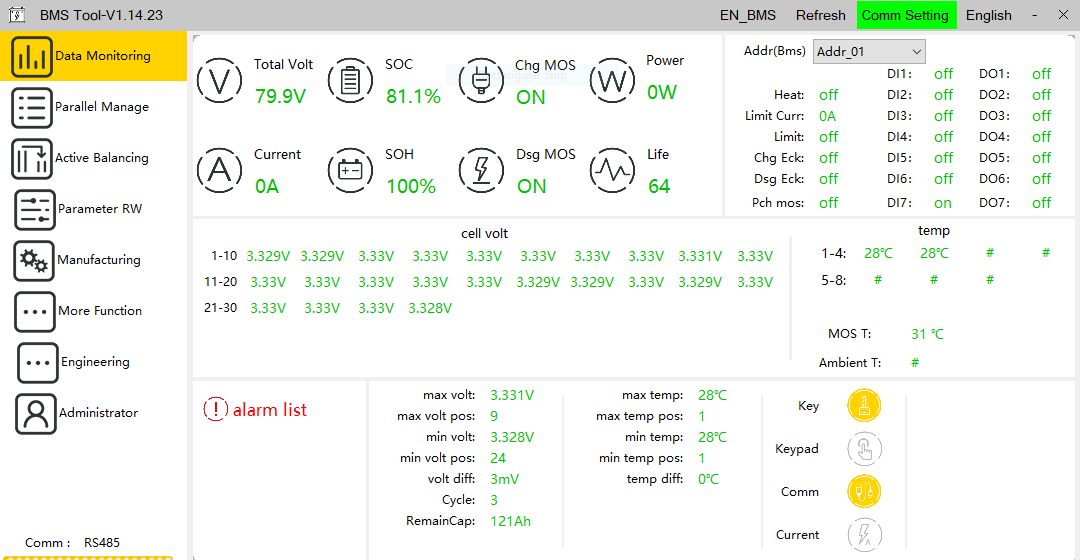Viewport: 1080px width, 560px height.
Task: Open the Manufacturing gears icon
Action: point(34,260)
